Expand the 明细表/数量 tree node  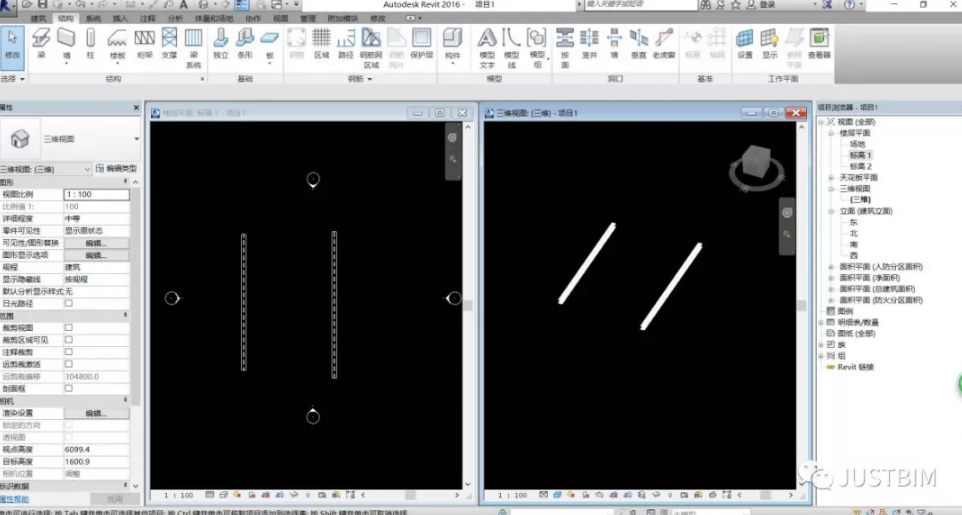coord(821,322)
